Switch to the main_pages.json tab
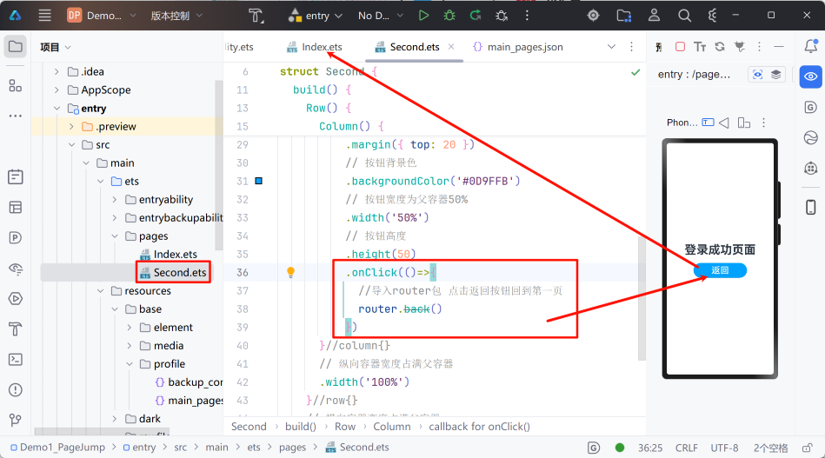This screenshot has height=458, width=825. pos(518,47)
